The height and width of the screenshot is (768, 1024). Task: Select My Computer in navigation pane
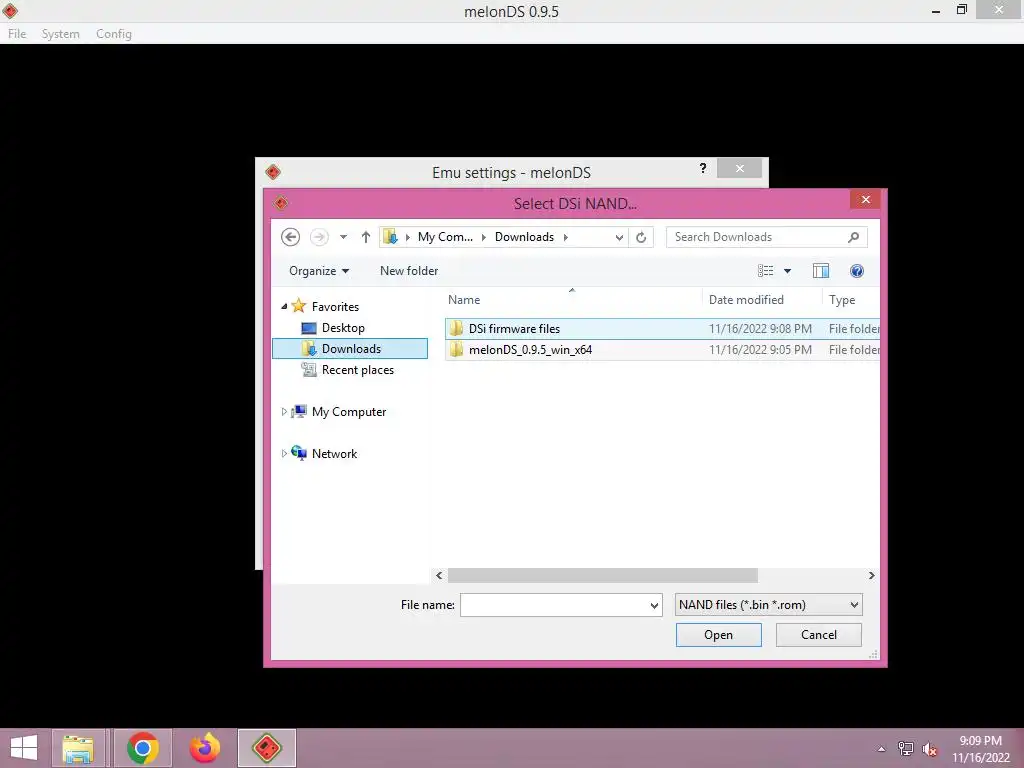[x=349, y=412]
